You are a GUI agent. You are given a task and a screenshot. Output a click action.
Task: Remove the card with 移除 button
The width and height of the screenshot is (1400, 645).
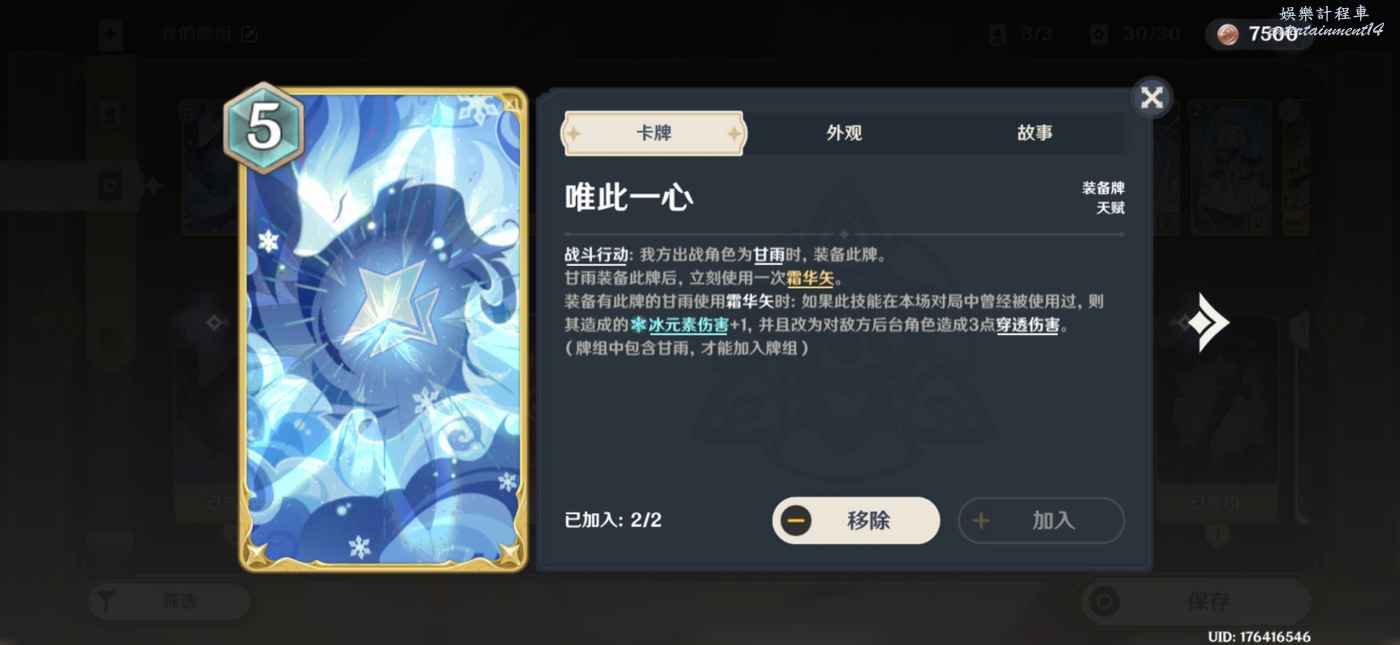(x=856, y=521)
